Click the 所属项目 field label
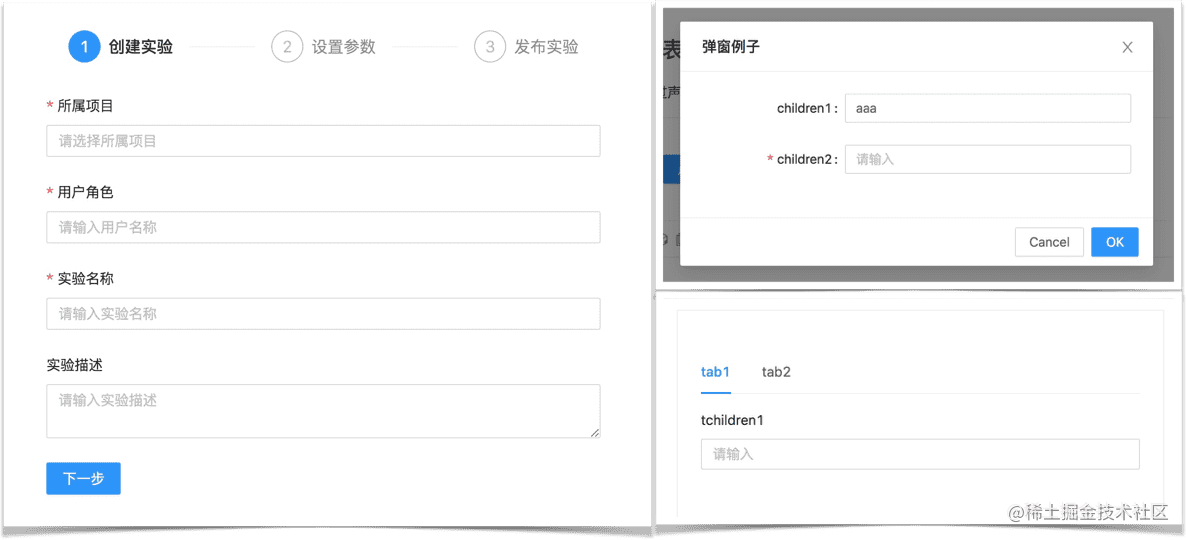Image resolution: width=1186 pixels, height=540 pixels. [85, 106]
